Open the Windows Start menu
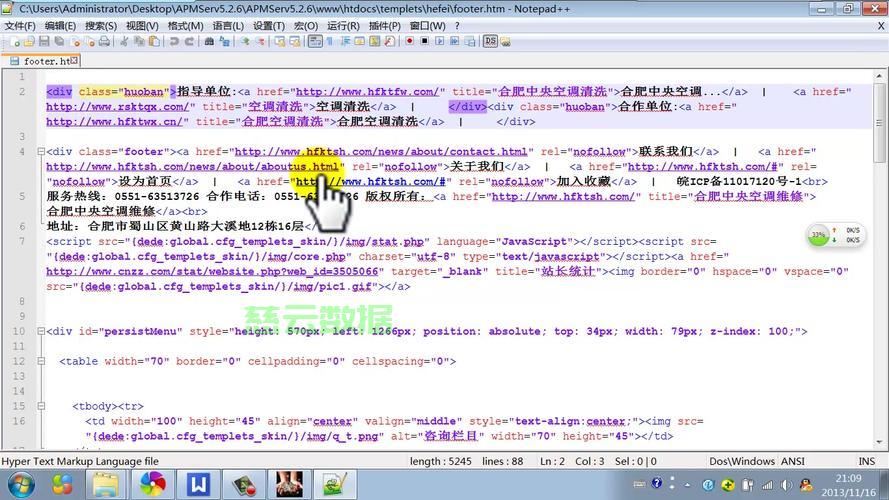 tap(20, 485)
